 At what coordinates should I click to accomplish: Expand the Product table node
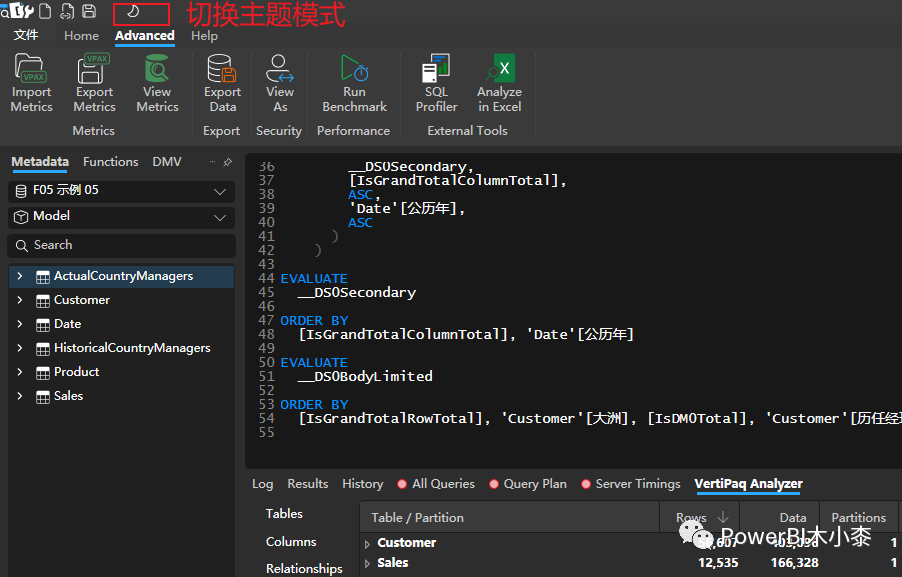click(x=20, y=372)
